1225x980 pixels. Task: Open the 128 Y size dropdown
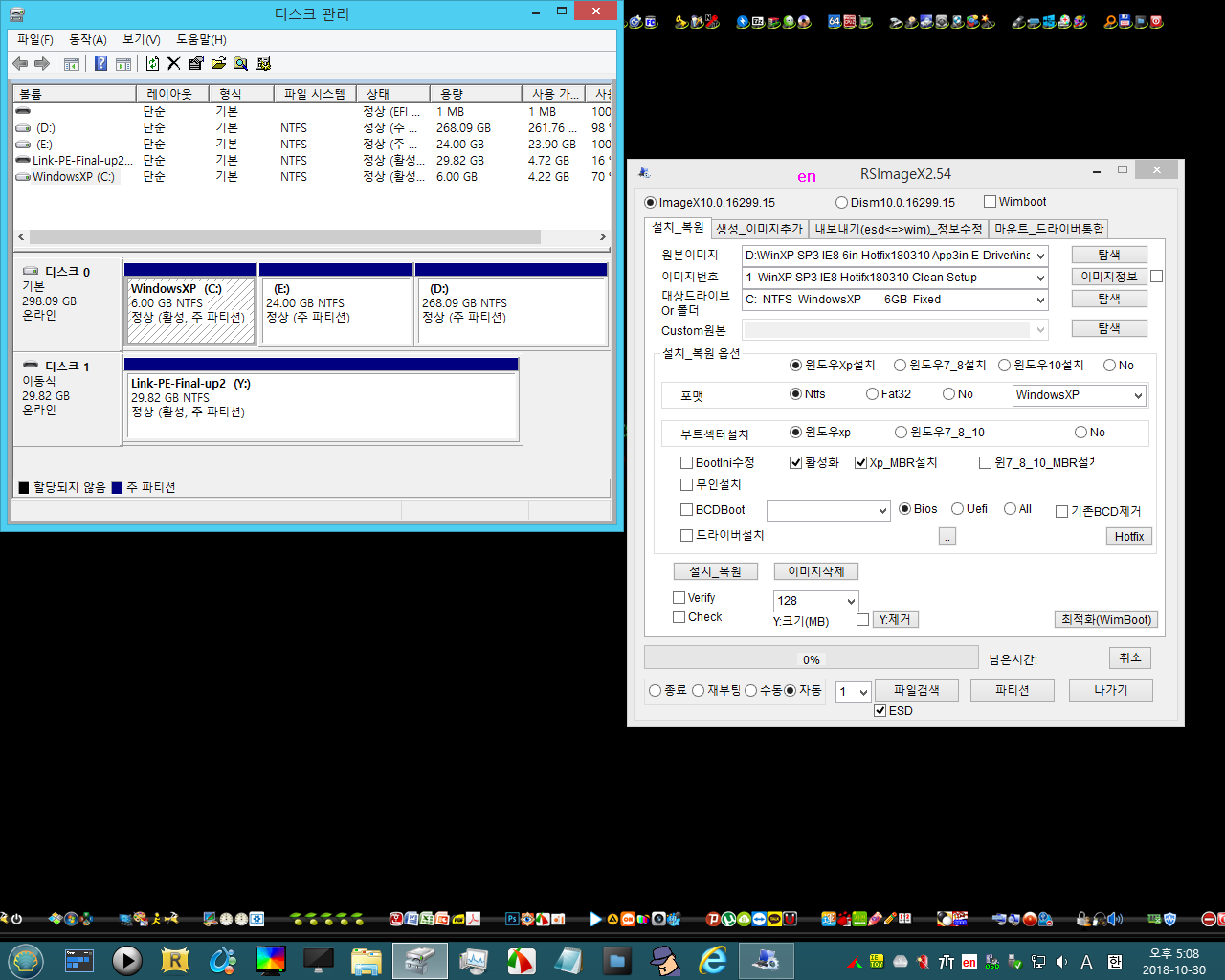coord(851,601)
